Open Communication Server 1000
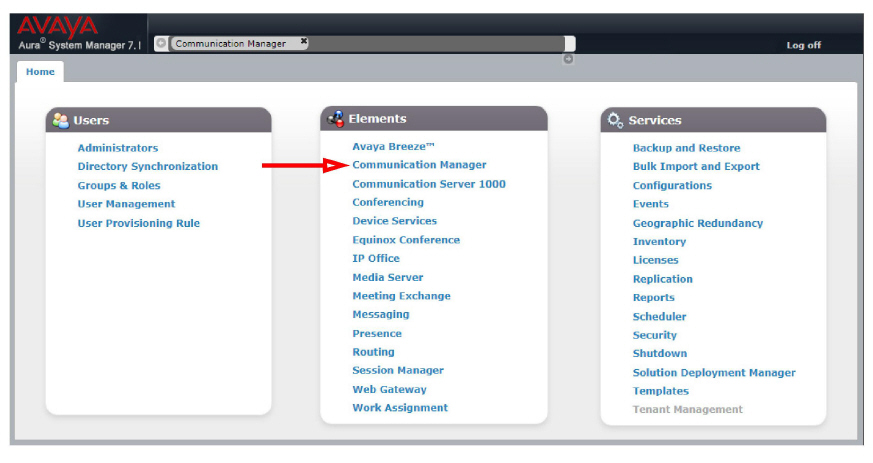Image resolution: width=873 pixels, height=463 pixels. click(x=429, y=184)
